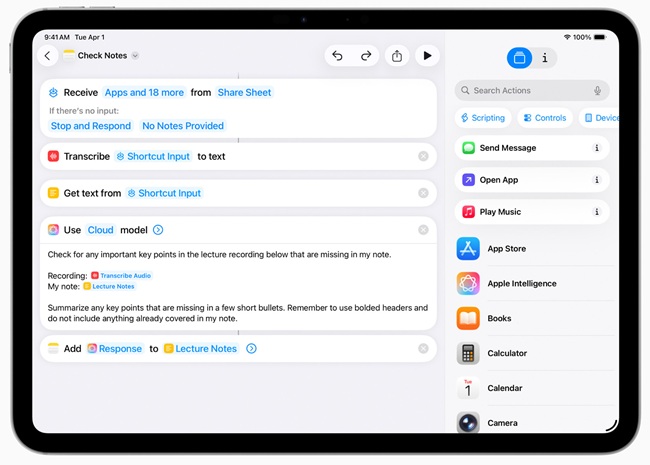
Task: Select the Controls category chip
Action: [545, 118]
